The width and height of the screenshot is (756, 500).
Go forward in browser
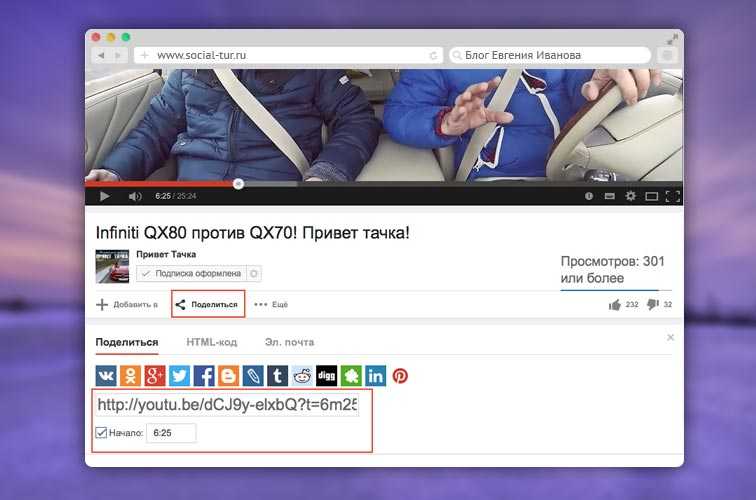point(119,55)
